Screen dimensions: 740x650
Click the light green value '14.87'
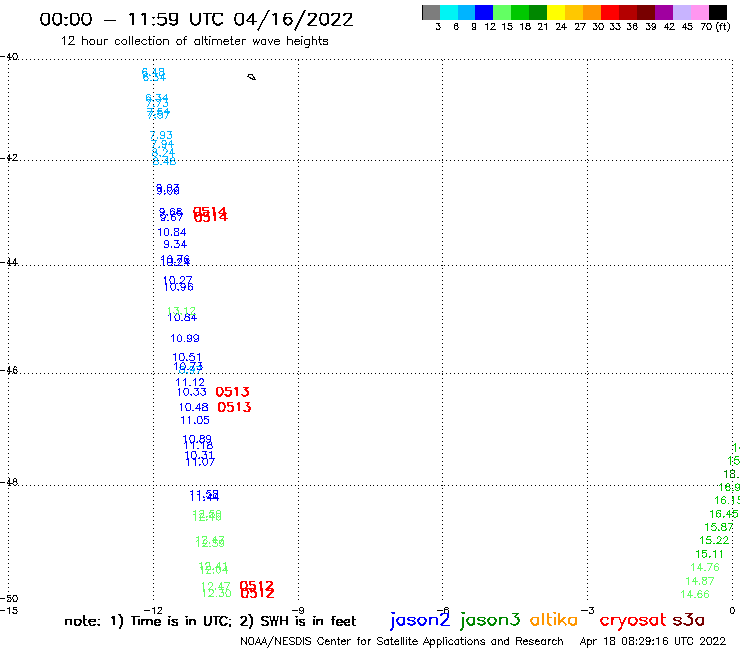[700, 581]
